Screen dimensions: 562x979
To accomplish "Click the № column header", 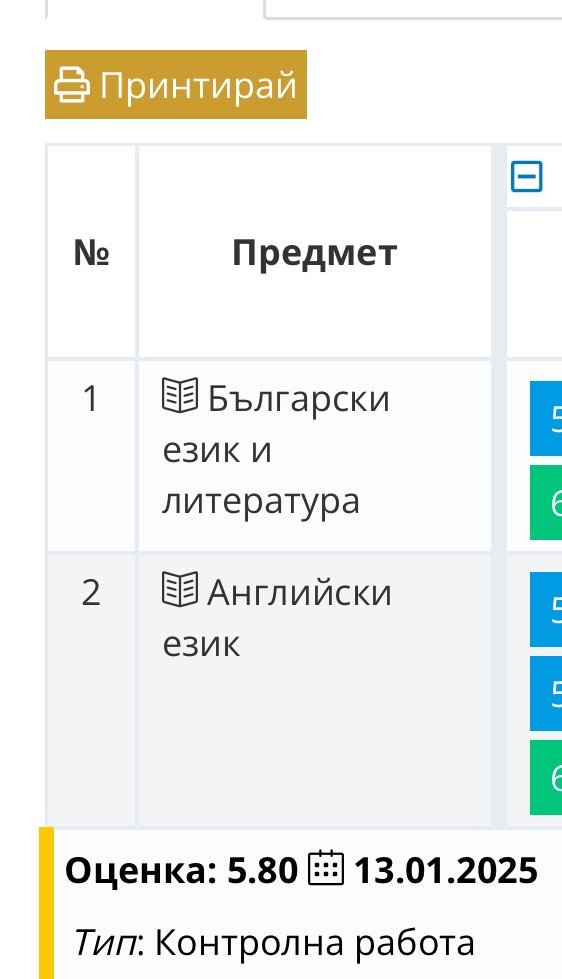I will [x=91, y=252].
